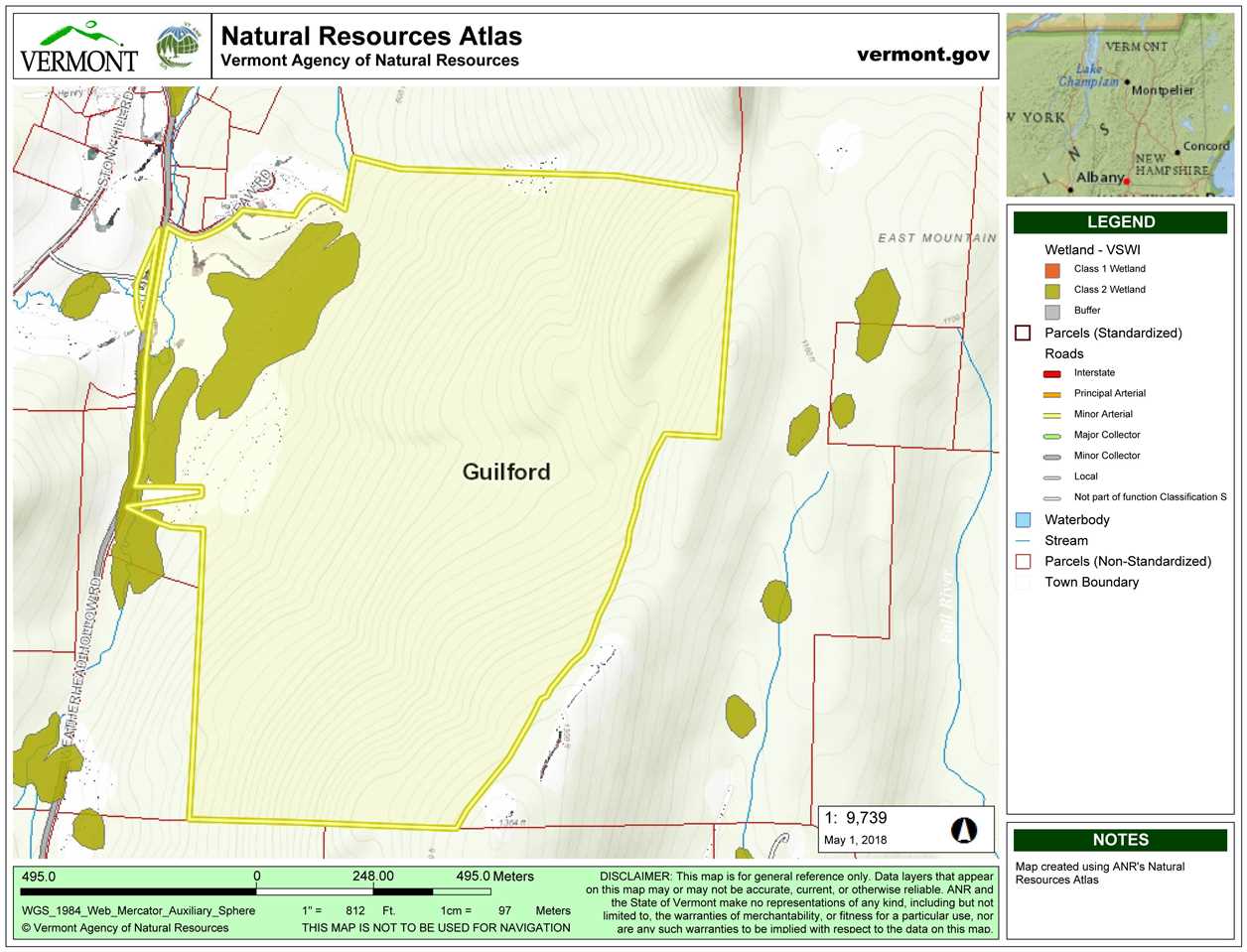Click the red Interstate road symbol
This screenshot has height=952, width=1247.
(x=1052, y=373)
